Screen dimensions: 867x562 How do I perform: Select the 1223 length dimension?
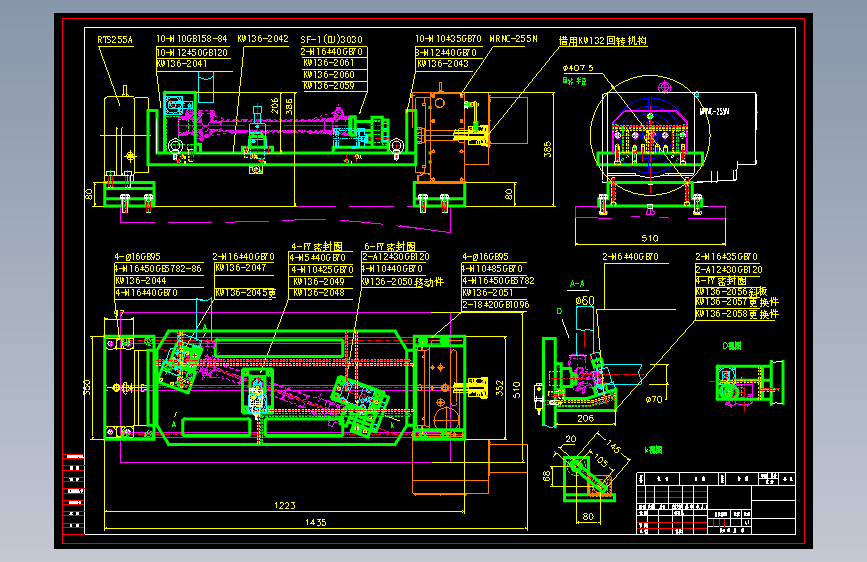pos(285,506)
